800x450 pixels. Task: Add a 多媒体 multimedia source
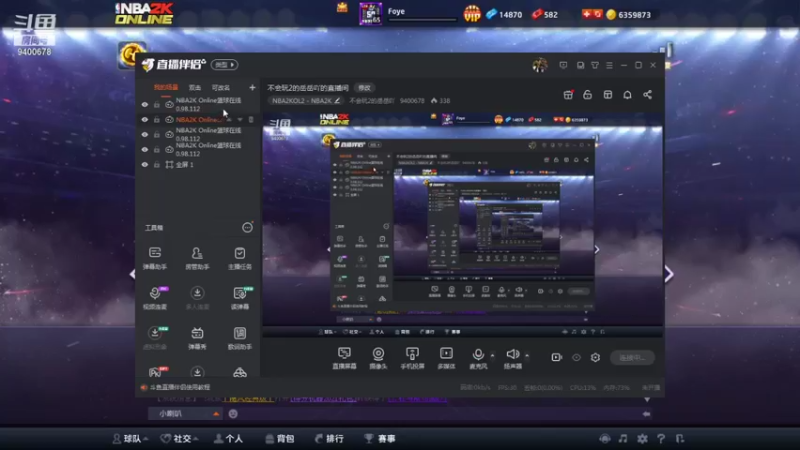[446, 358]
